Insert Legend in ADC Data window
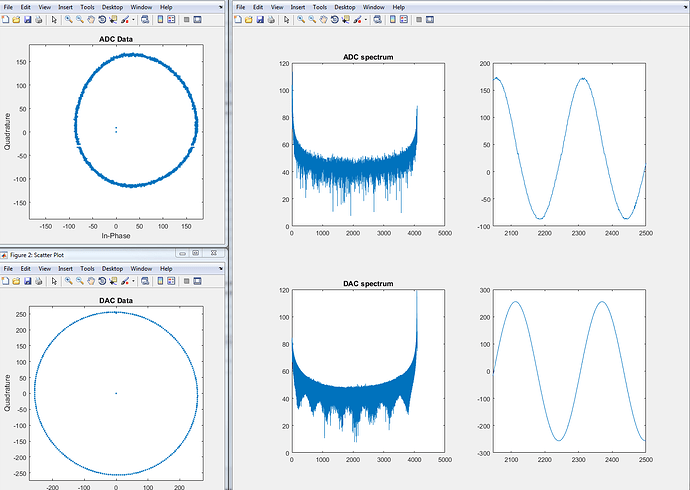The image size is (690, 490). coord(171,20)
